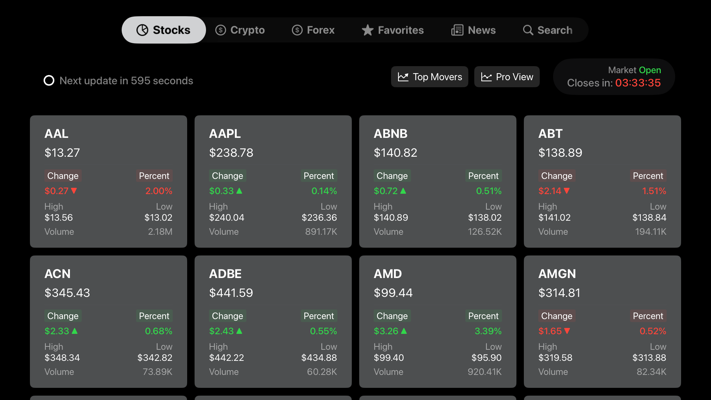Viewport: 711px width, 400px height.
Task: Click the ABNB price $140.82
Action: (395, 153)
